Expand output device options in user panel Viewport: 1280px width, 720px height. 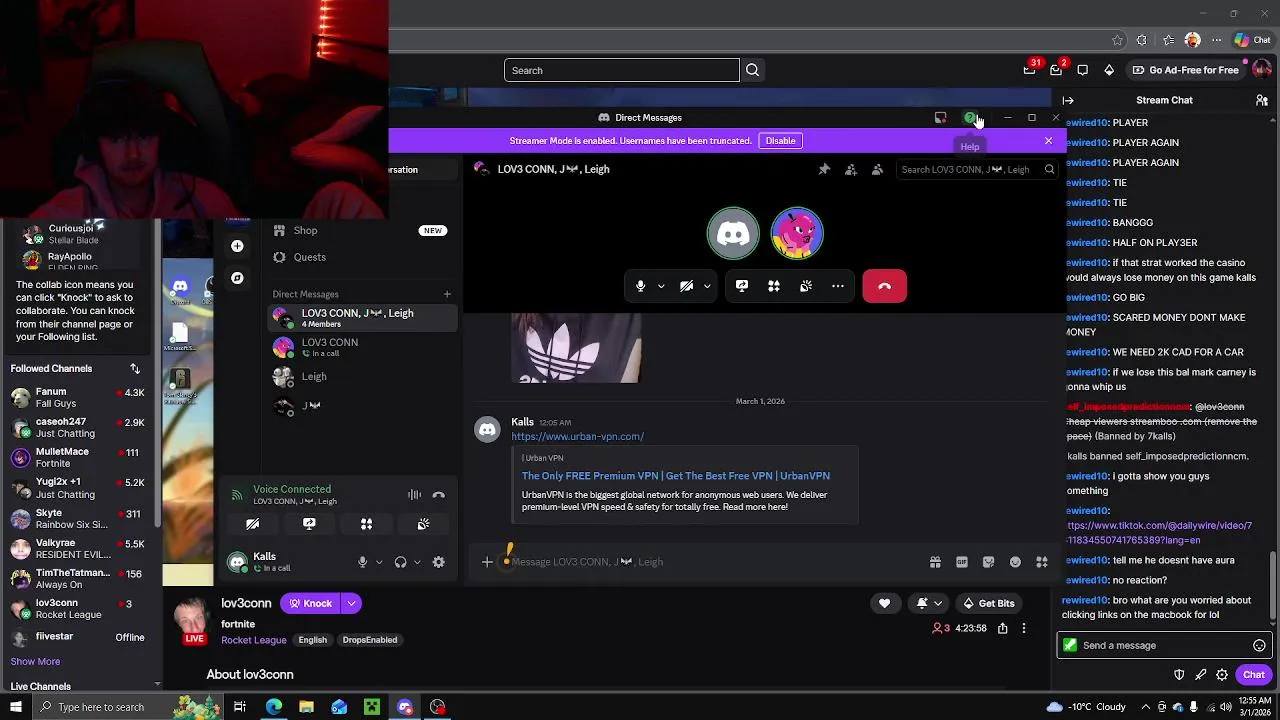point(417,562)
